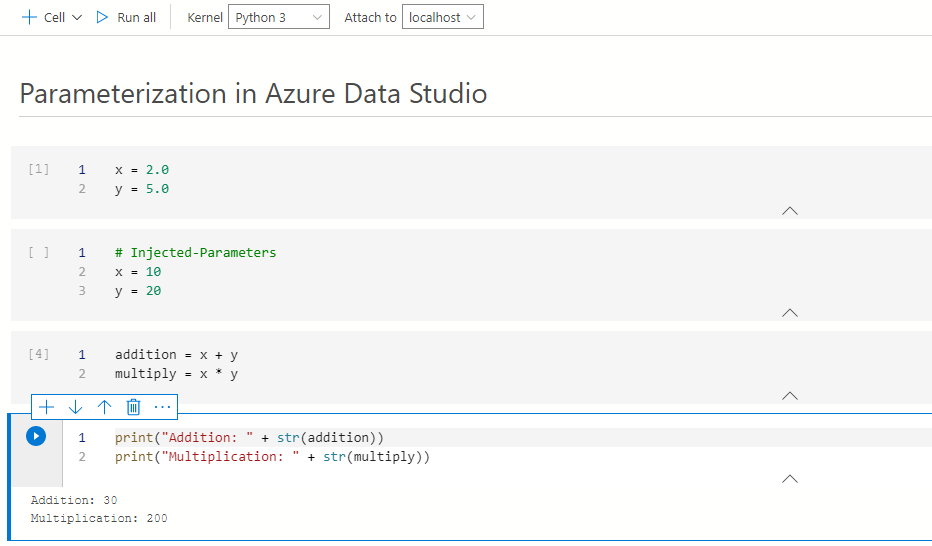Collapse the print statements cell
The image size is (932, 546).
[x=789, y=479]
